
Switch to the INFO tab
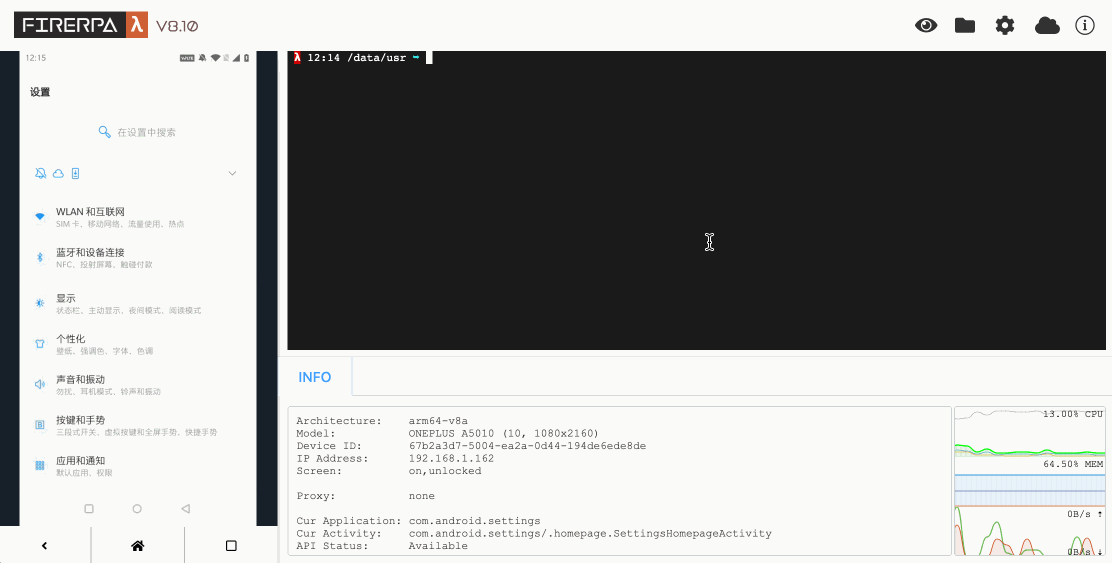click(315, 377)
